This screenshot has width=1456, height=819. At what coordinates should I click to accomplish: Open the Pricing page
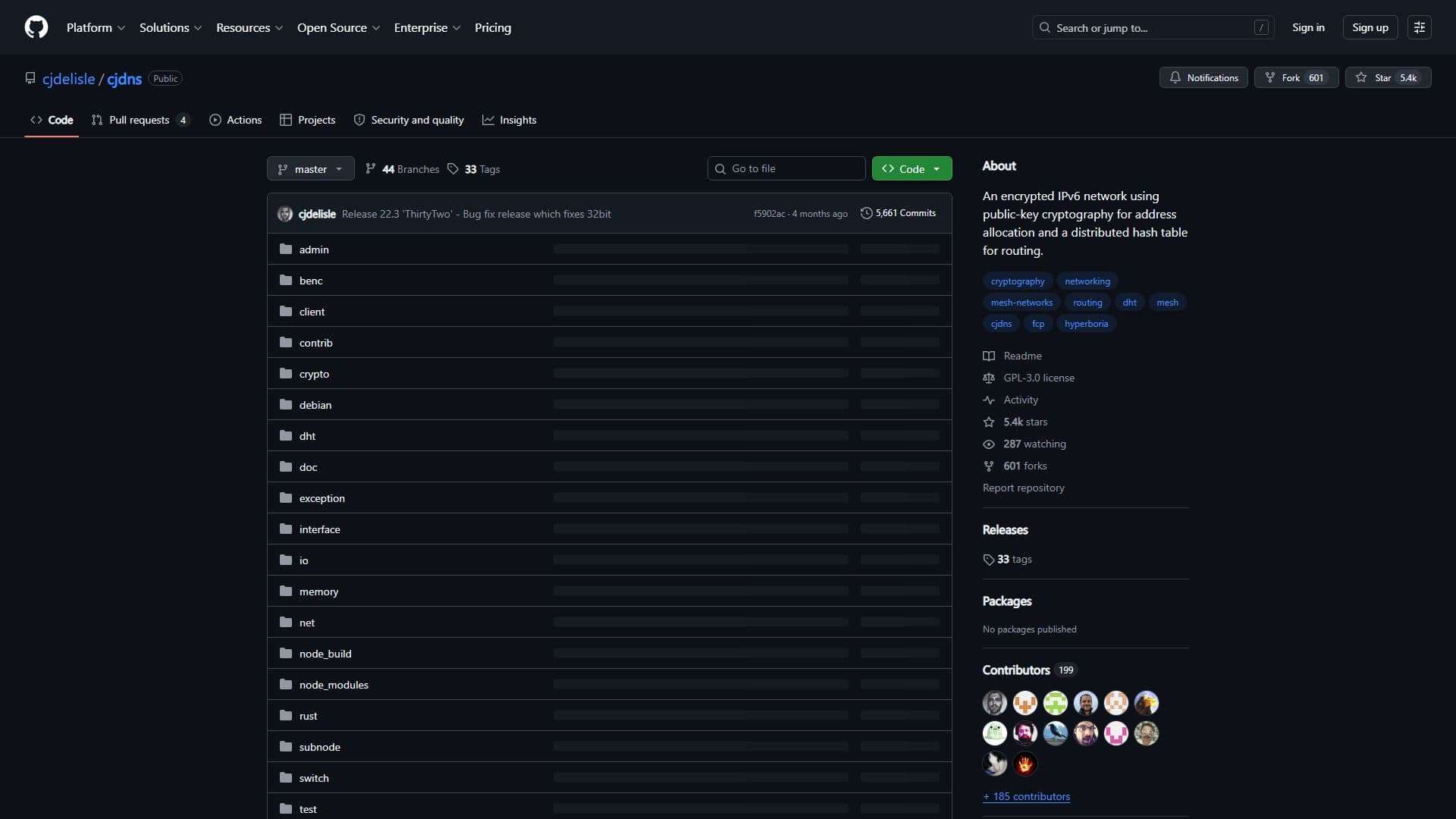coord(493,27)
